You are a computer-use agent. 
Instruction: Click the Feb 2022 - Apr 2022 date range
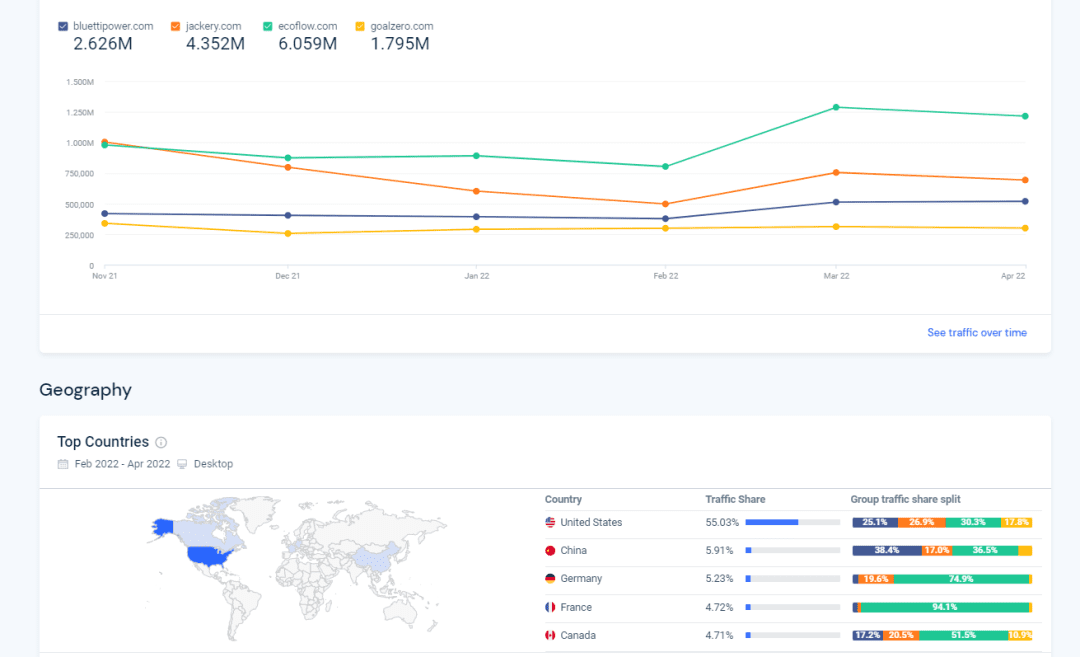123,464
